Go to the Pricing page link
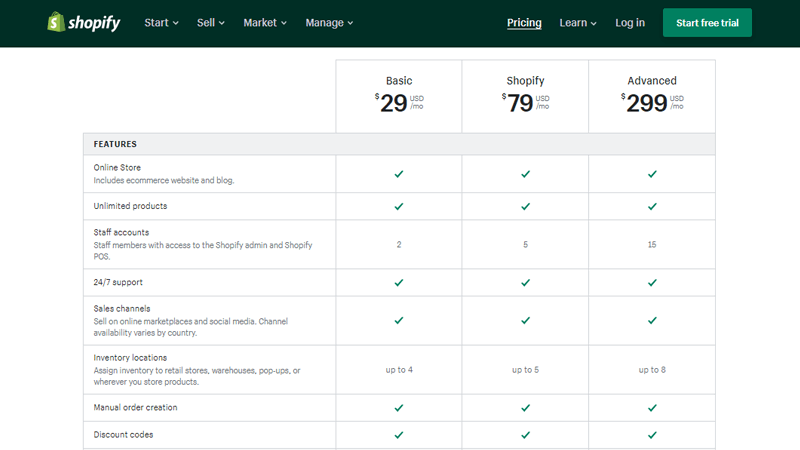Image resolution: width=800 pixels, height=450 pixels. pos(524,22)
